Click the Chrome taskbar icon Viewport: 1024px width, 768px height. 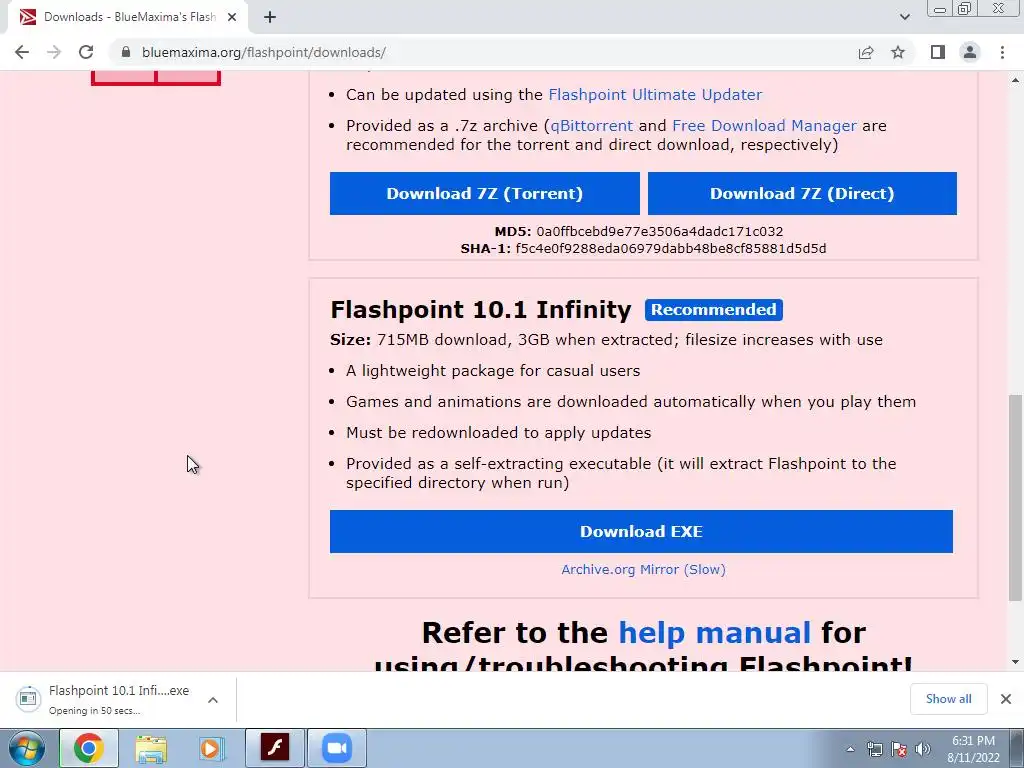(x=89, y=748)
